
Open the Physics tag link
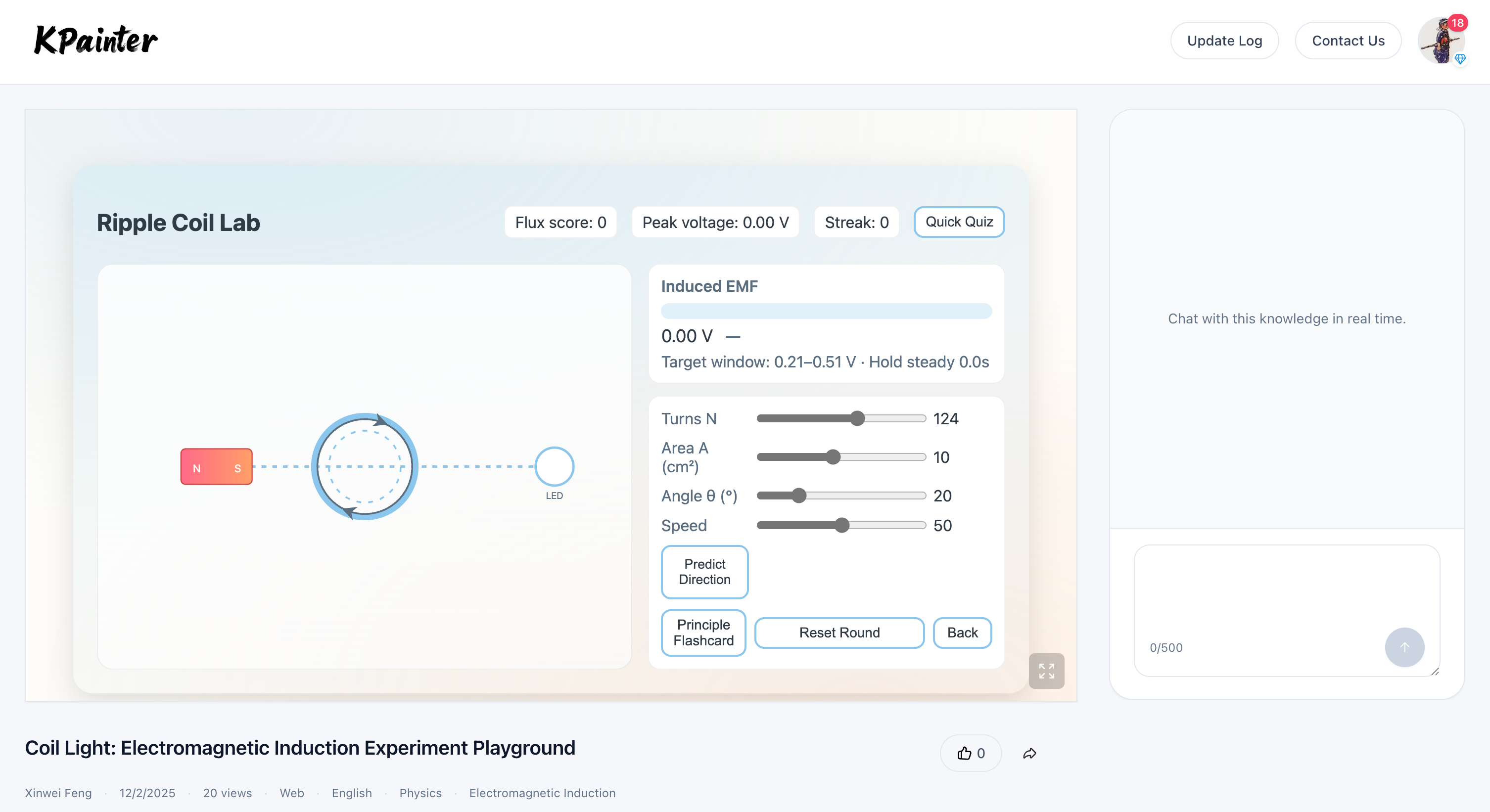(x=420, y=793)
